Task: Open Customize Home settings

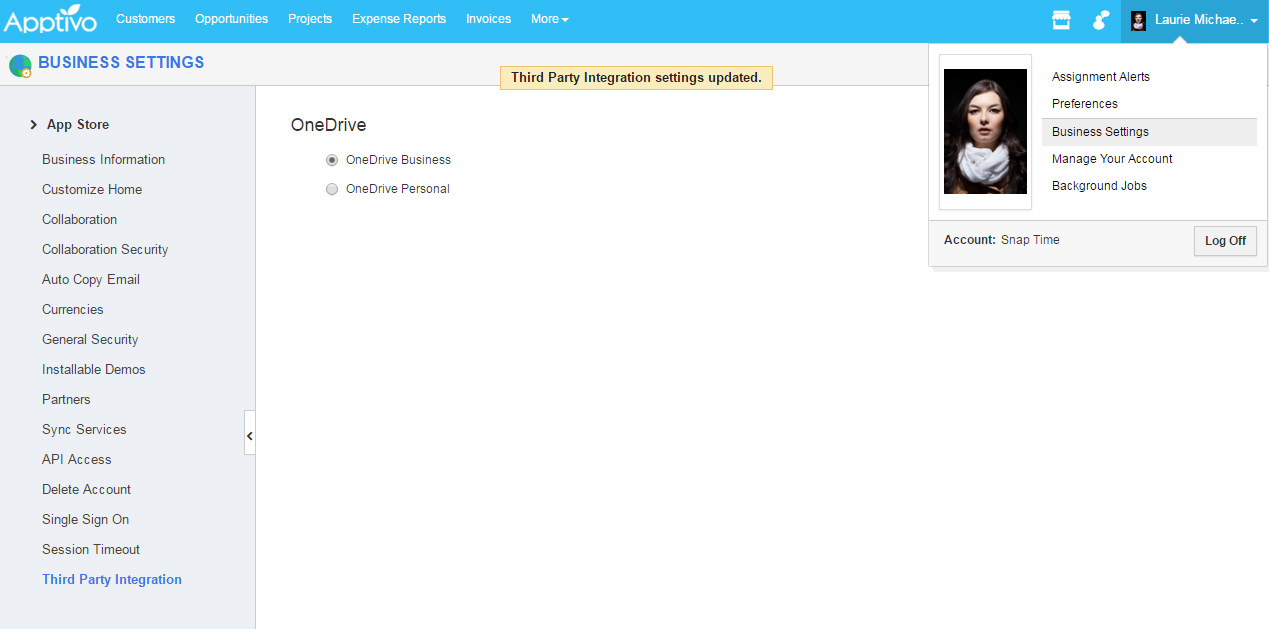Action: tap(92, 190)
